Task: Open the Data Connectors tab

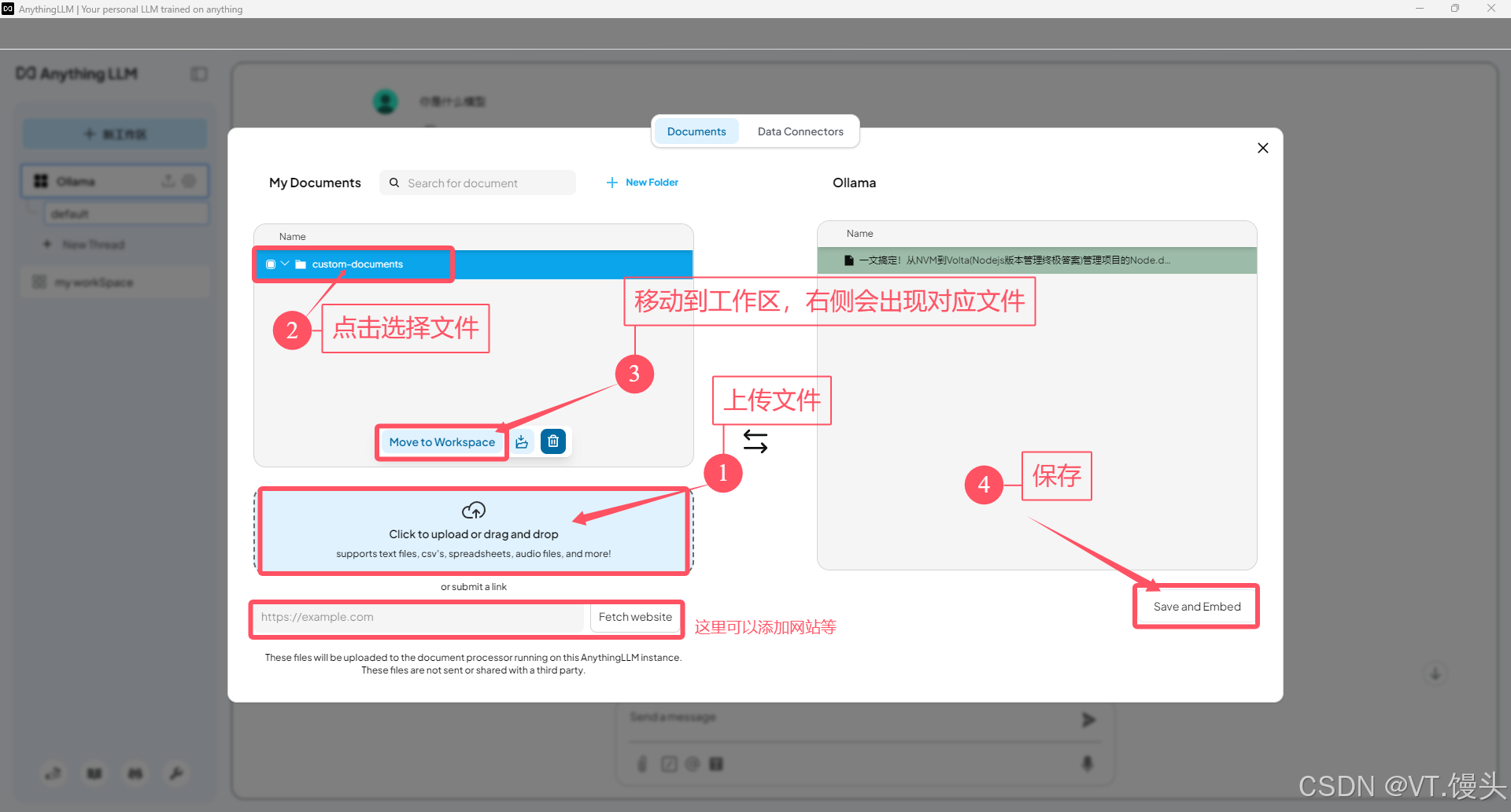Action: [x=800, y=131]
